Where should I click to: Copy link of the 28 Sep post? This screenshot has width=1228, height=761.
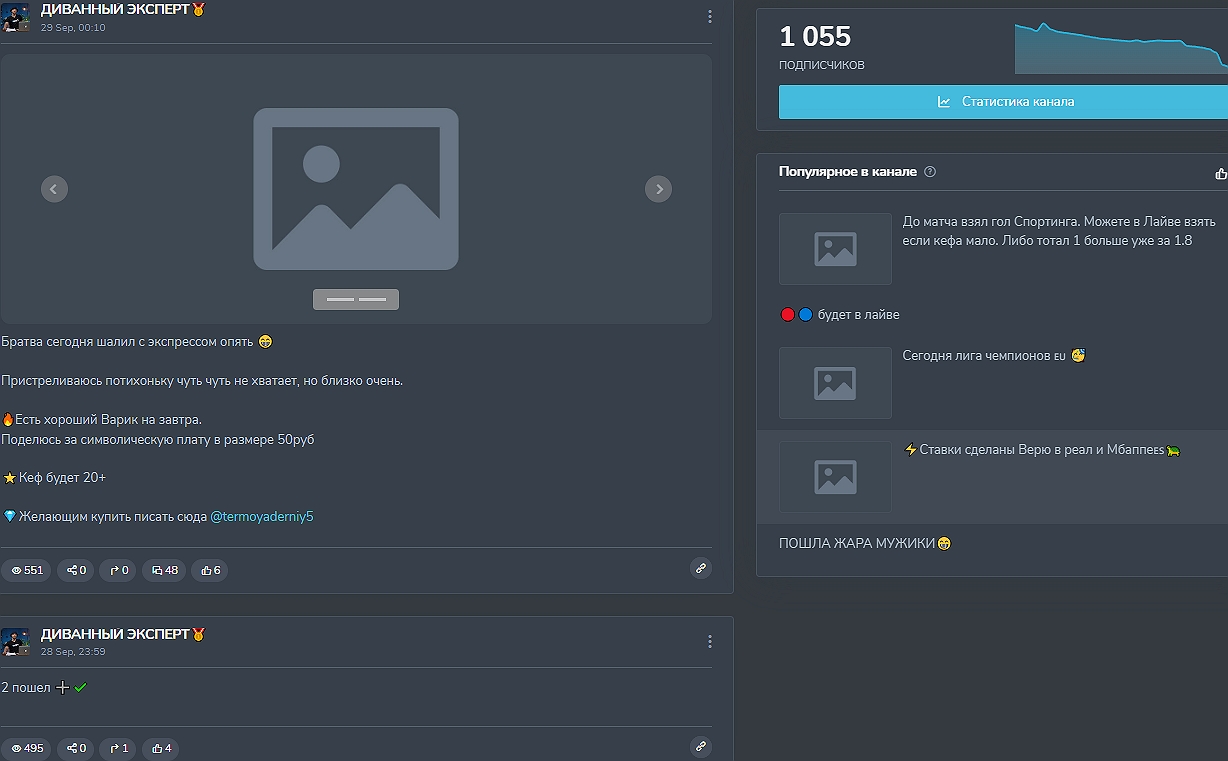pyautogui.click(x=701, y=746)
